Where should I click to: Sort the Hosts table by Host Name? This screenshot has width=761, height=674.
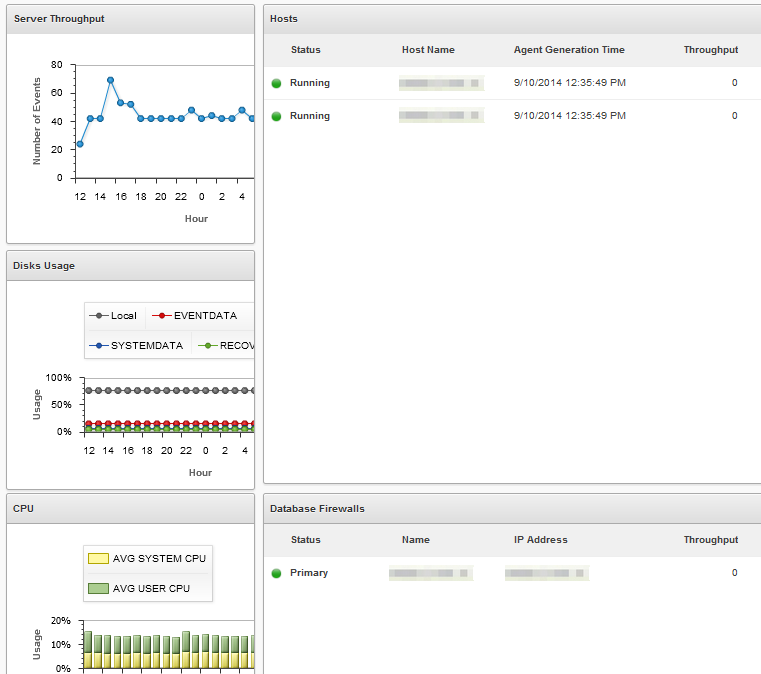[x=428, y=49]
